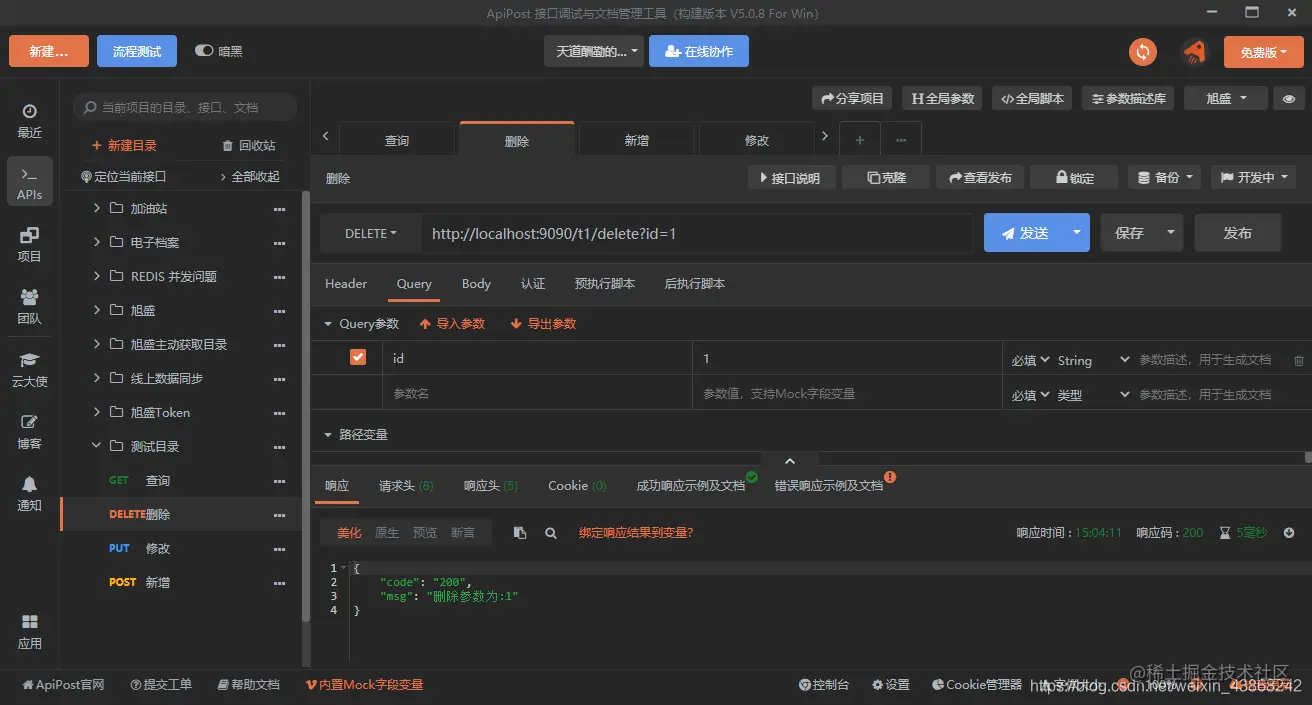The width and height of the screenshot is (1312, 705).
Task: Collapse the request panel up arrow
Action: click(x=790, y=461)
